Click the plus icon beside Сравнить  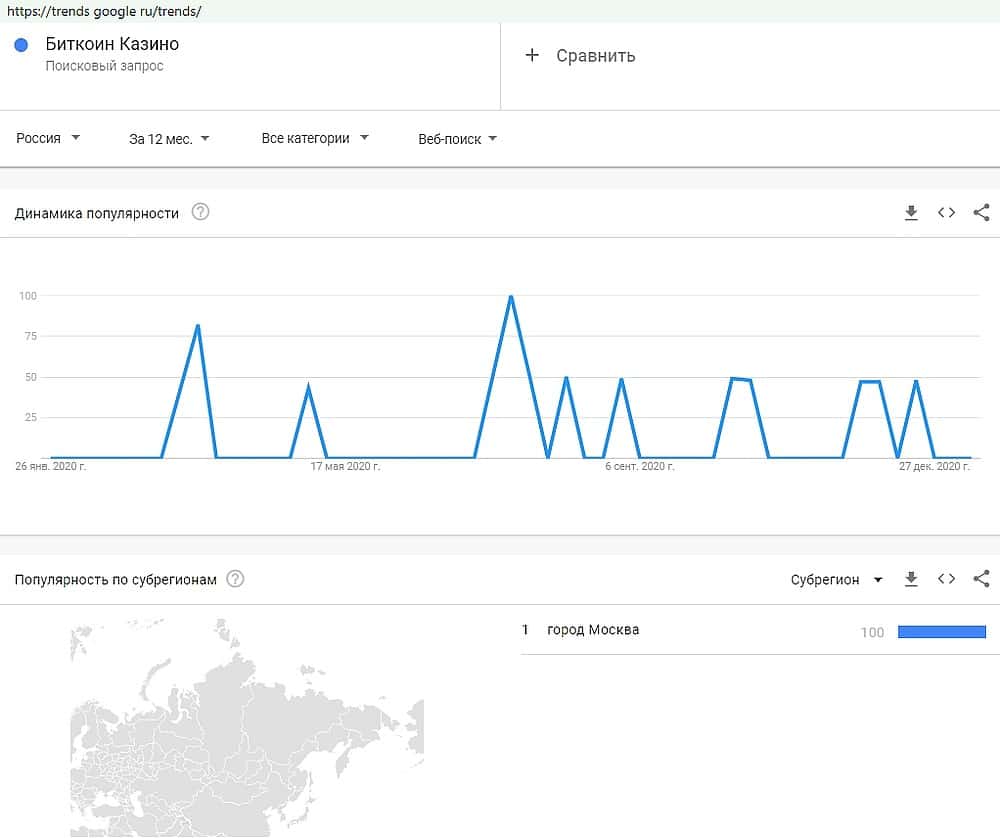pos(532,55)
